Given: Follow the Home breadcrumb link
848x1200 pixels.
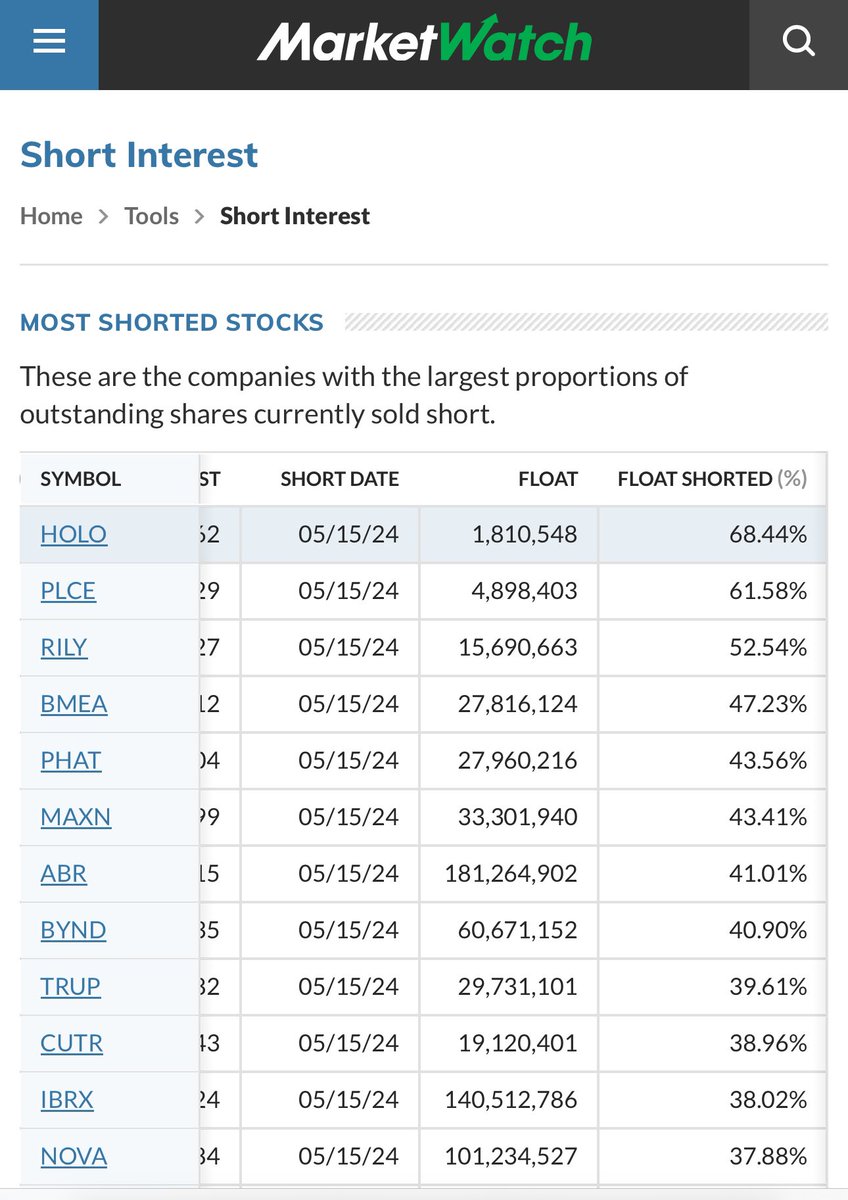Looking at the screenshot, I should click(51, 216).
